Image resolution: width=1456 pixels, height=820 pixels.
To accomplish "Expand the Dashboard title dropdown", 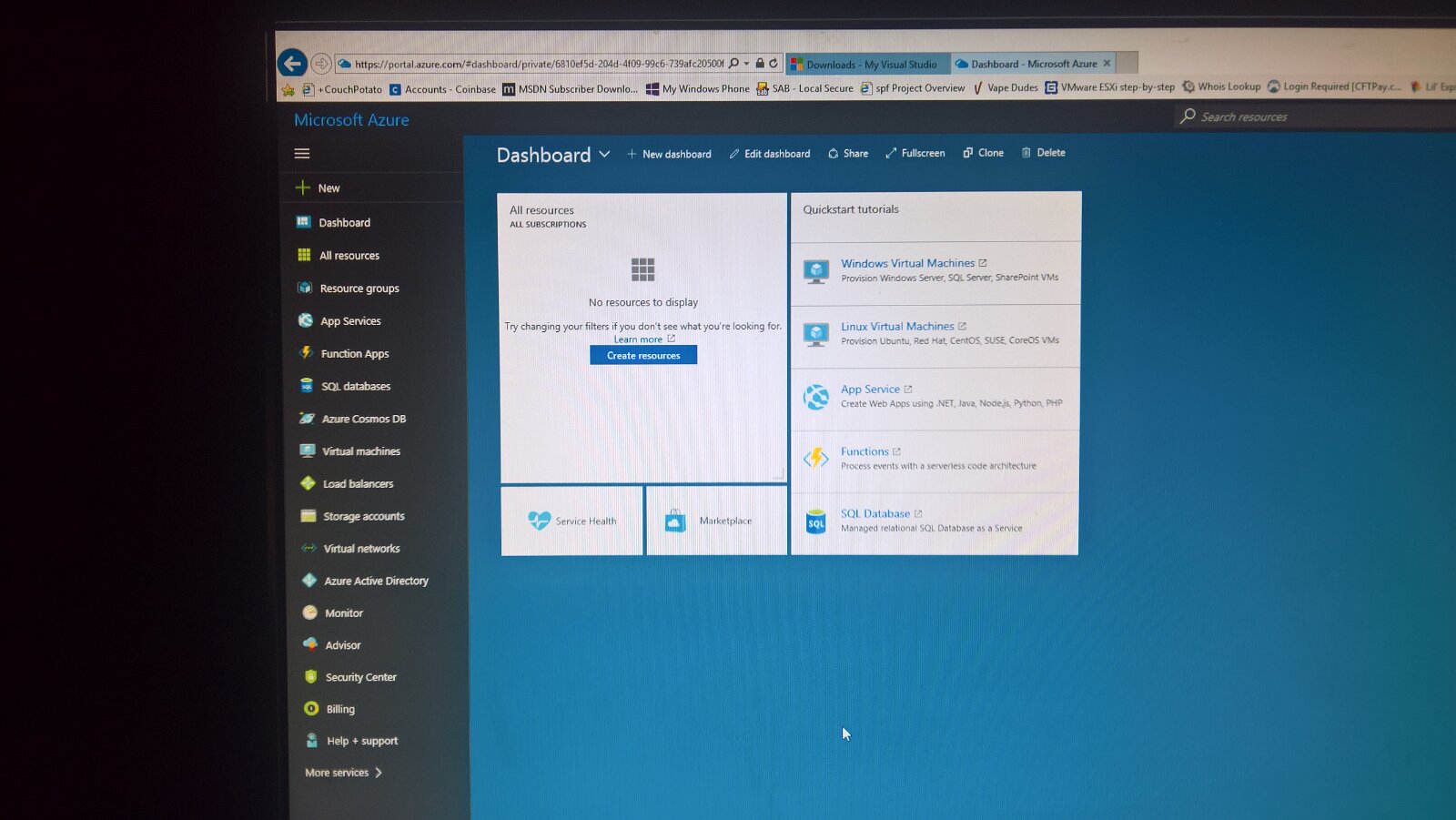I will pyautogui.click(x=604, y=155).
